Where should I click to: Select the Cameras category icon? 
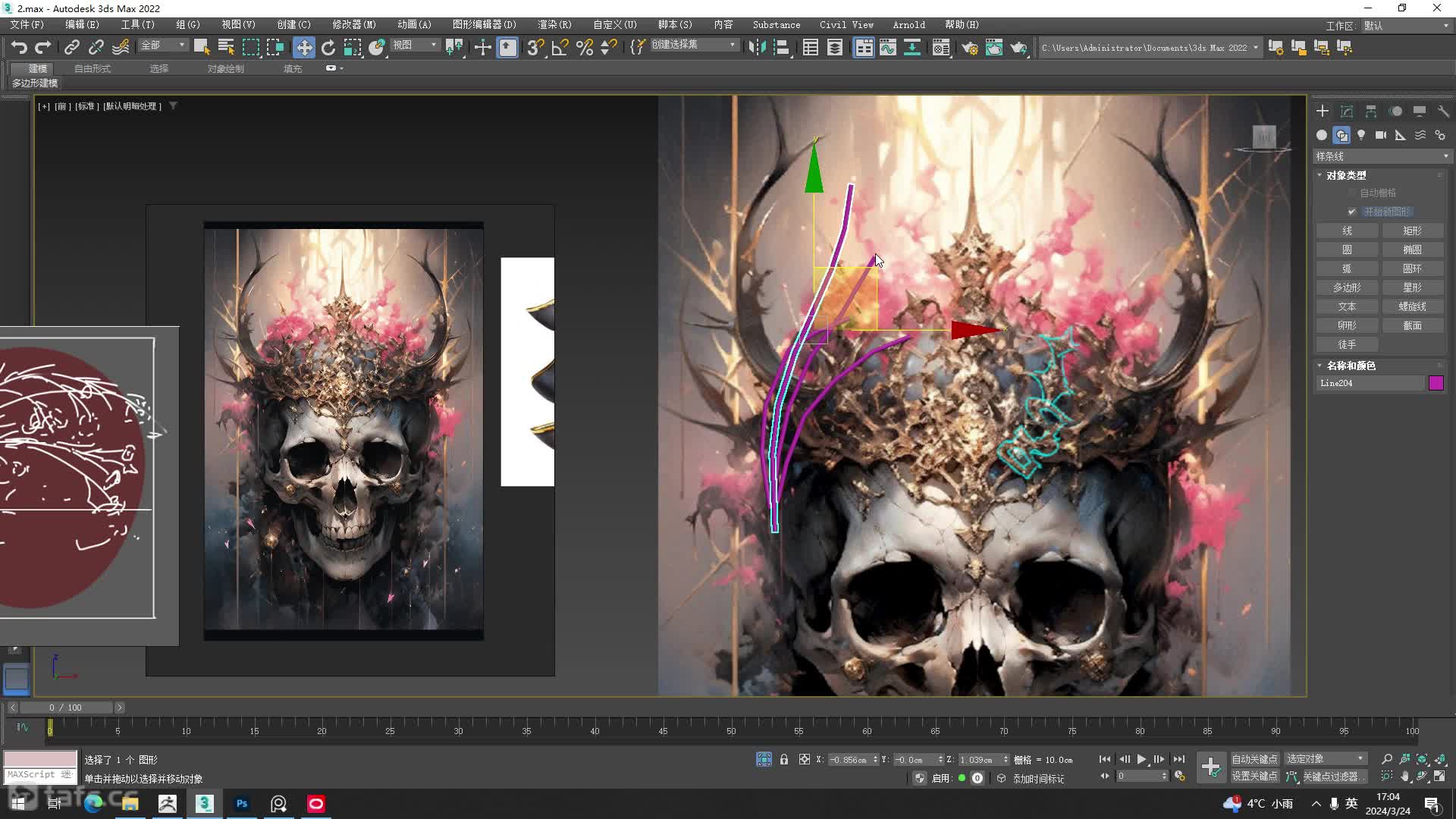[x=1381, y=135]
